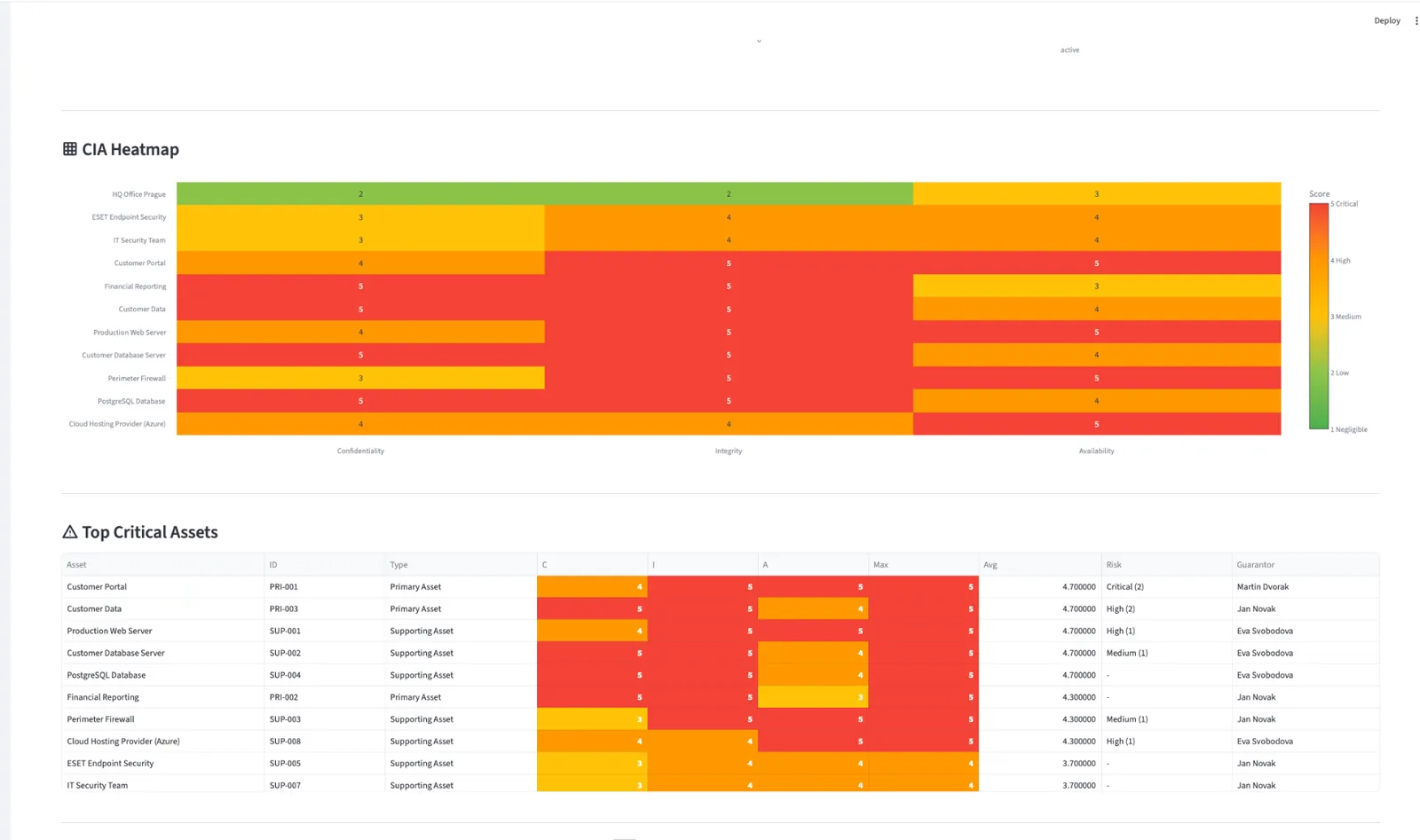Open the three-dot main menu
The image size is (1420, 840).
[x=1416, y=20]
